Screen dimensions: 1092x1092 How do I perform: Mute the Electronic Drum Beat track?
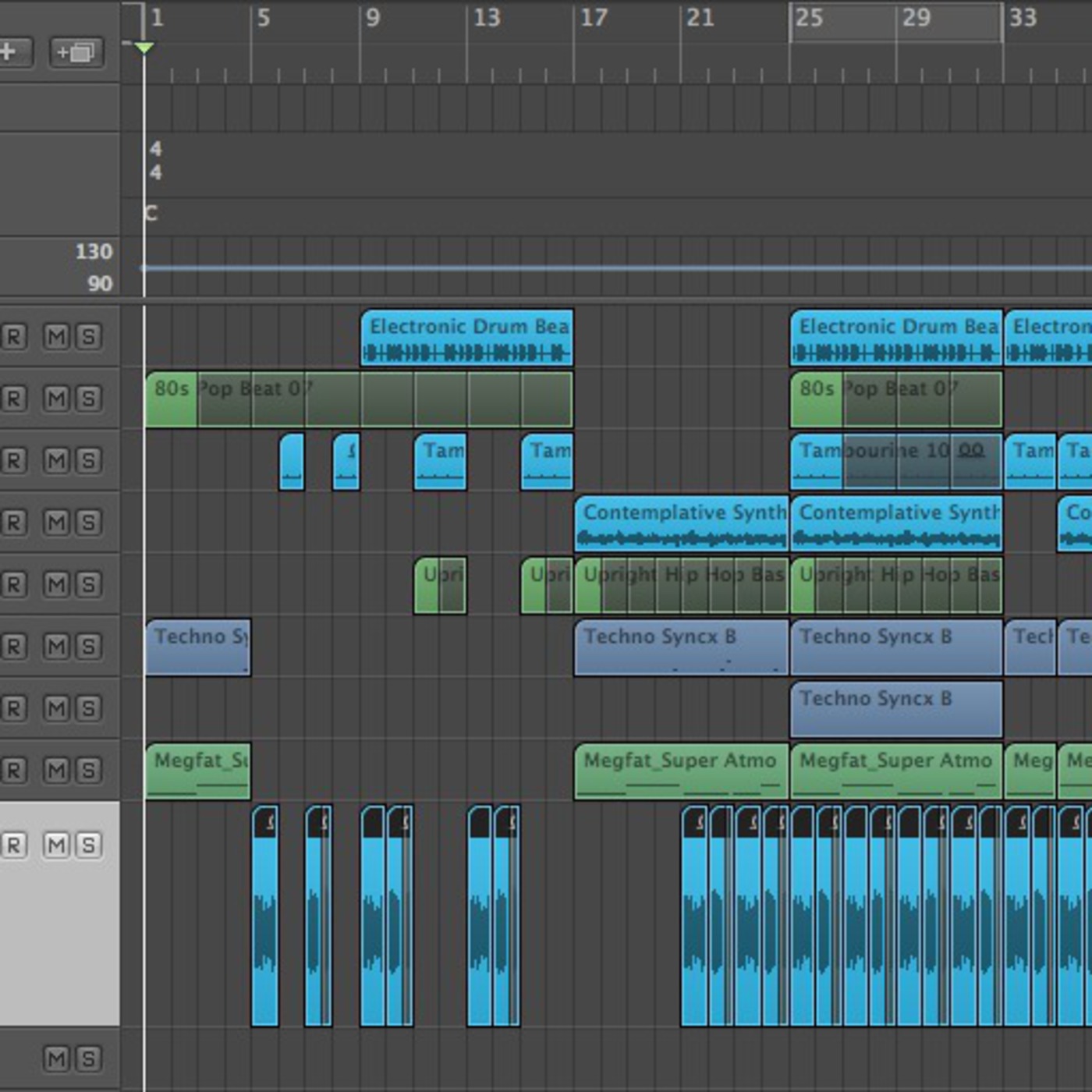point(56,337)
